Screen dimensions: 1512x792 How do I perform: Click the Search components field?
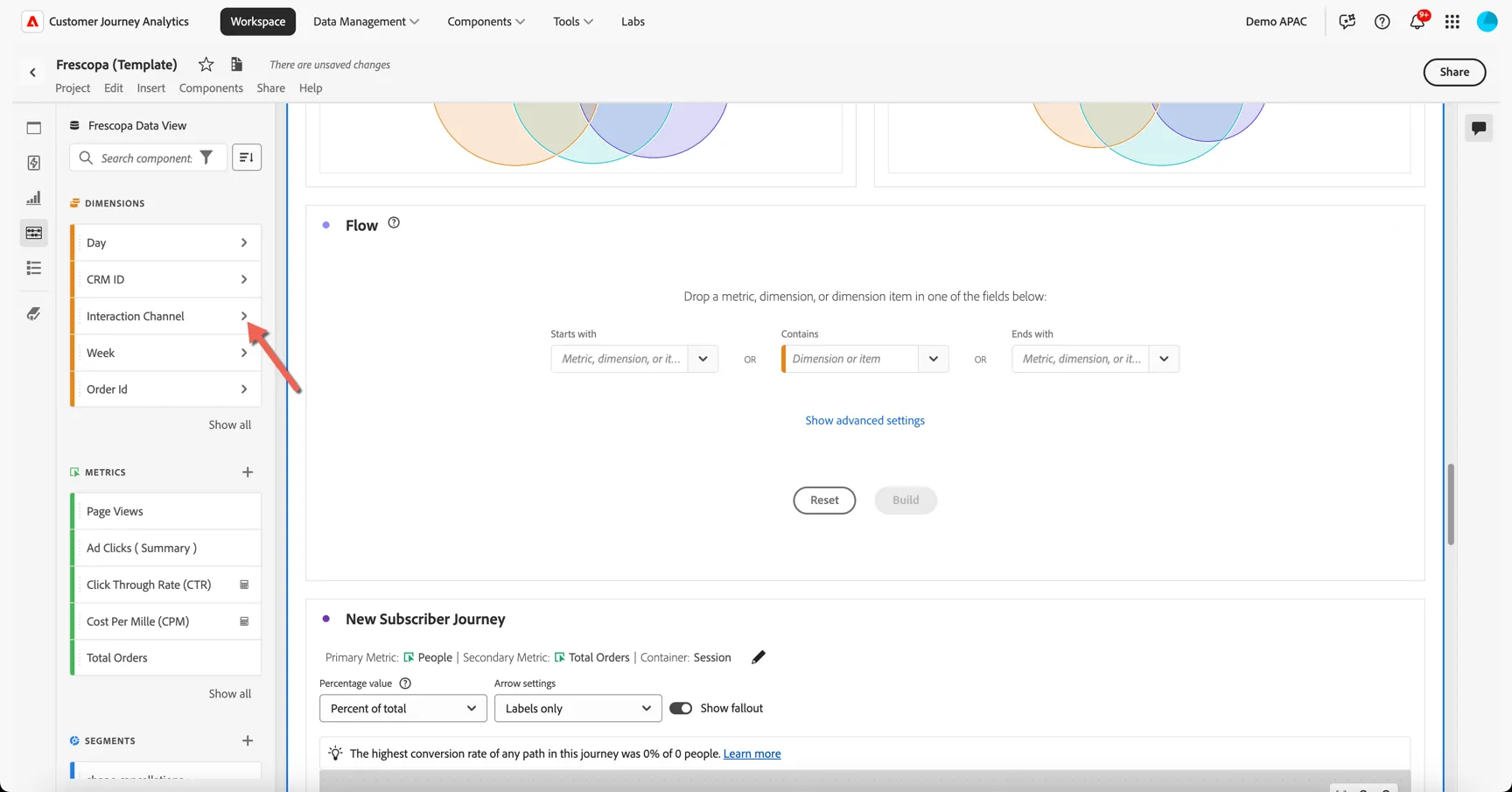pos(146,158)
